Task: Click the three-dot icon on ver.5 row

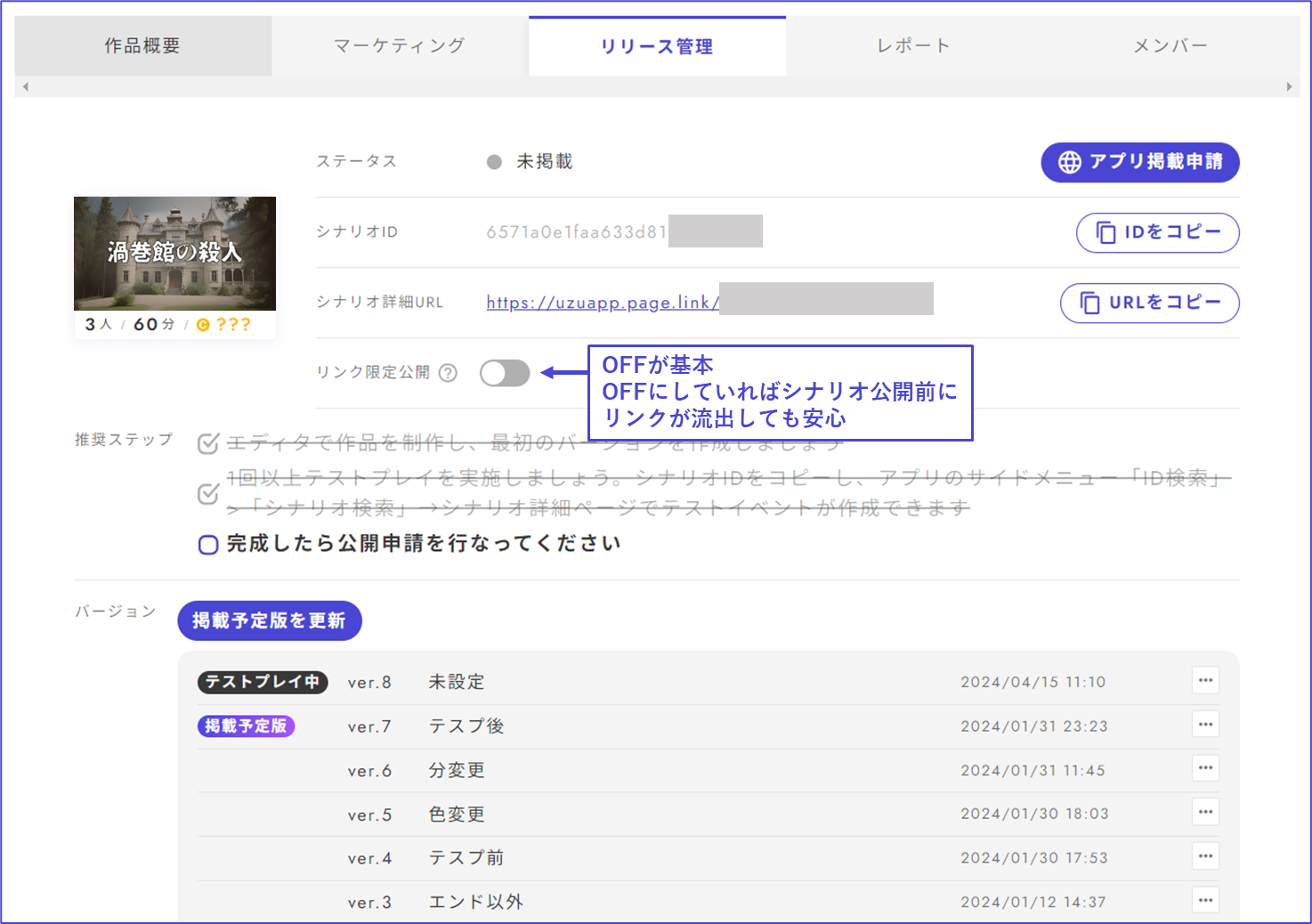Action: [x=1205, y=812]
